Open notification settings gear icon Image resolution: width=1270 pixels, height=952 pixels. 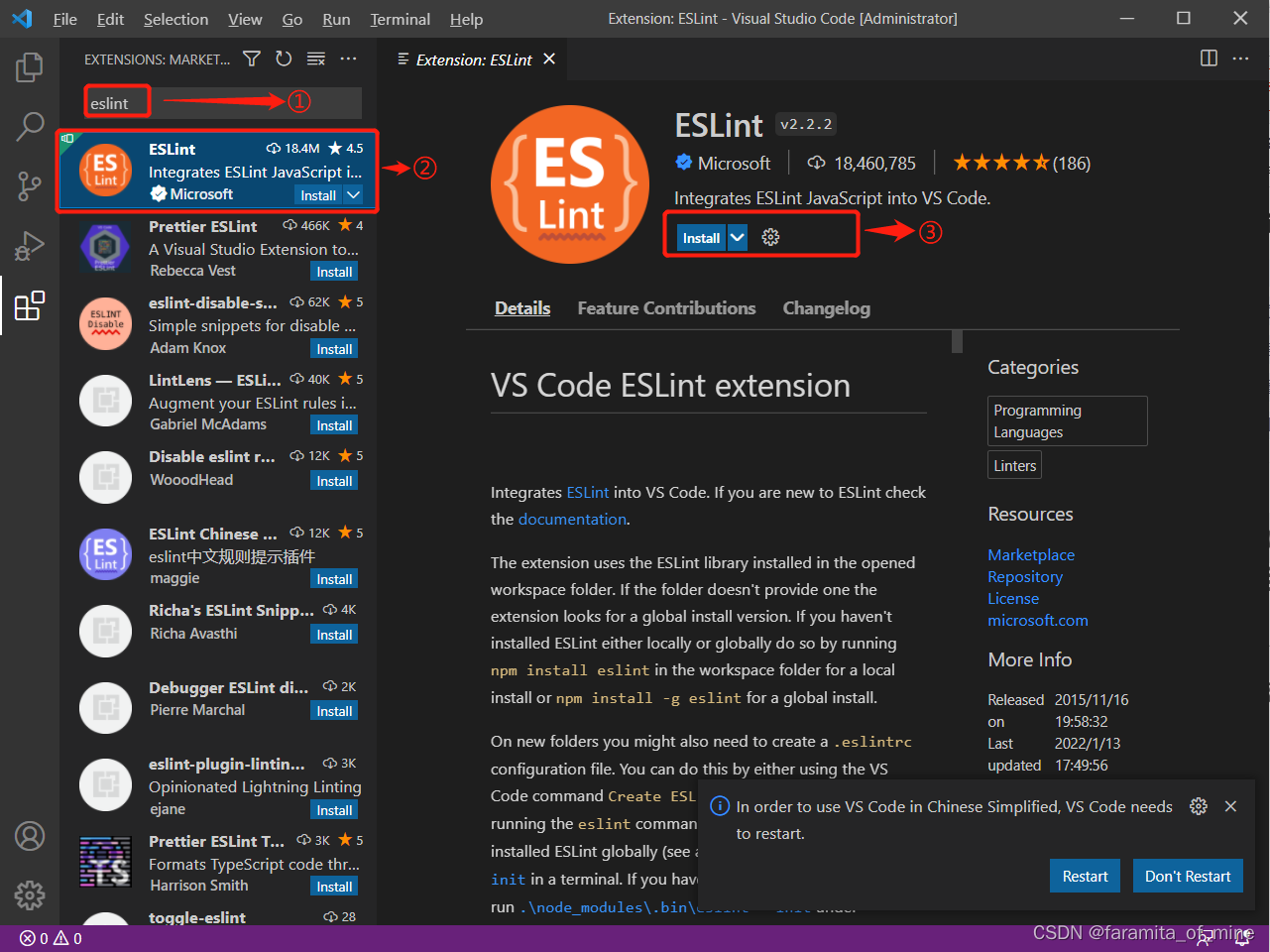1199,806
